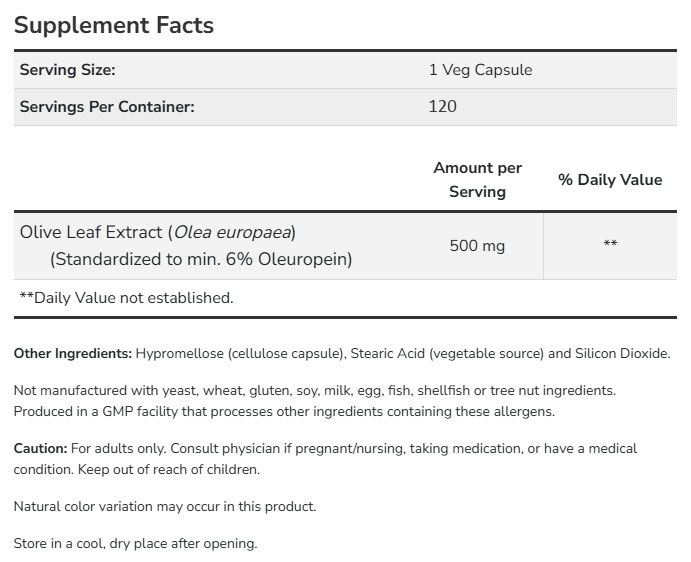Click the Servings Per Container label

point(107,105)
